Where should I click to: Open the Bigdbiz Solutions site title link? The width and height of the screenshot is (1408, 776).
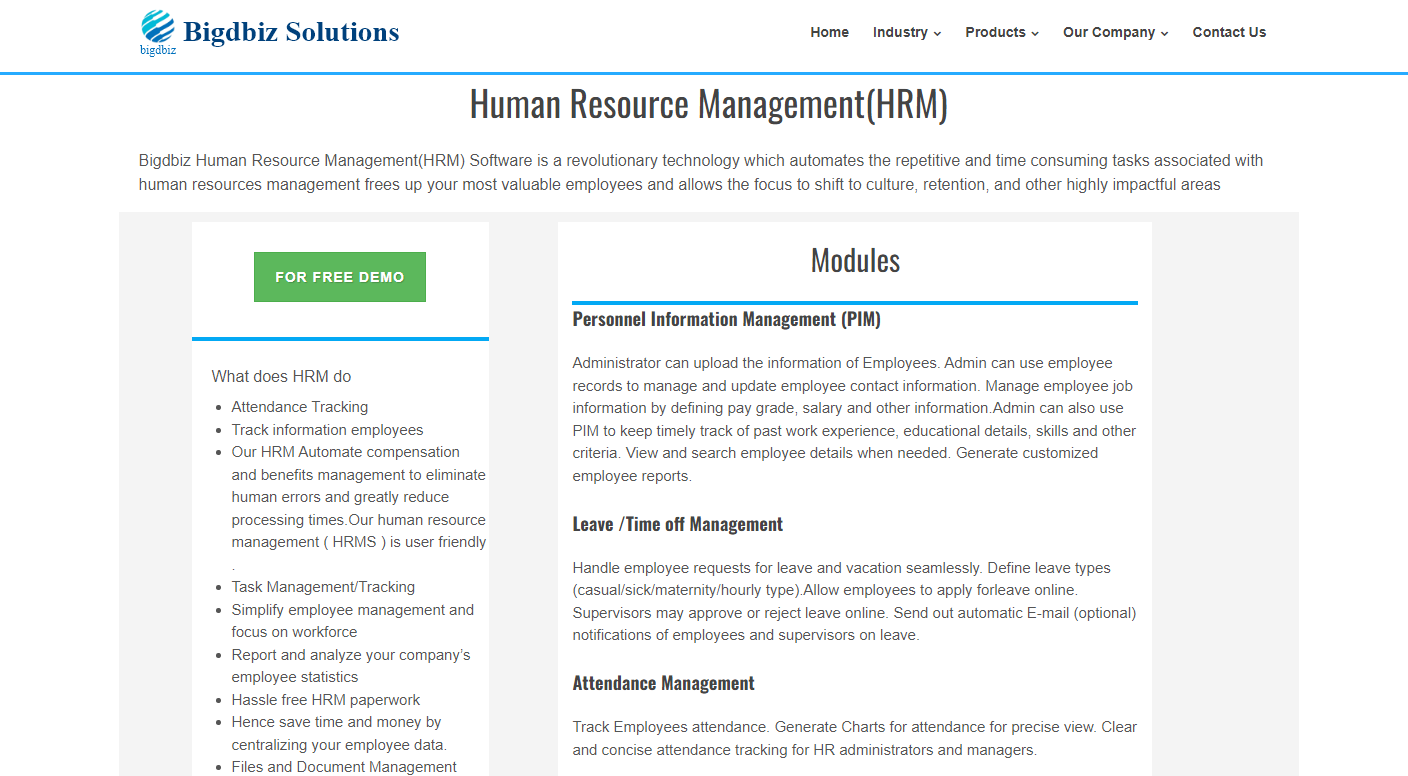pos(291,32)
